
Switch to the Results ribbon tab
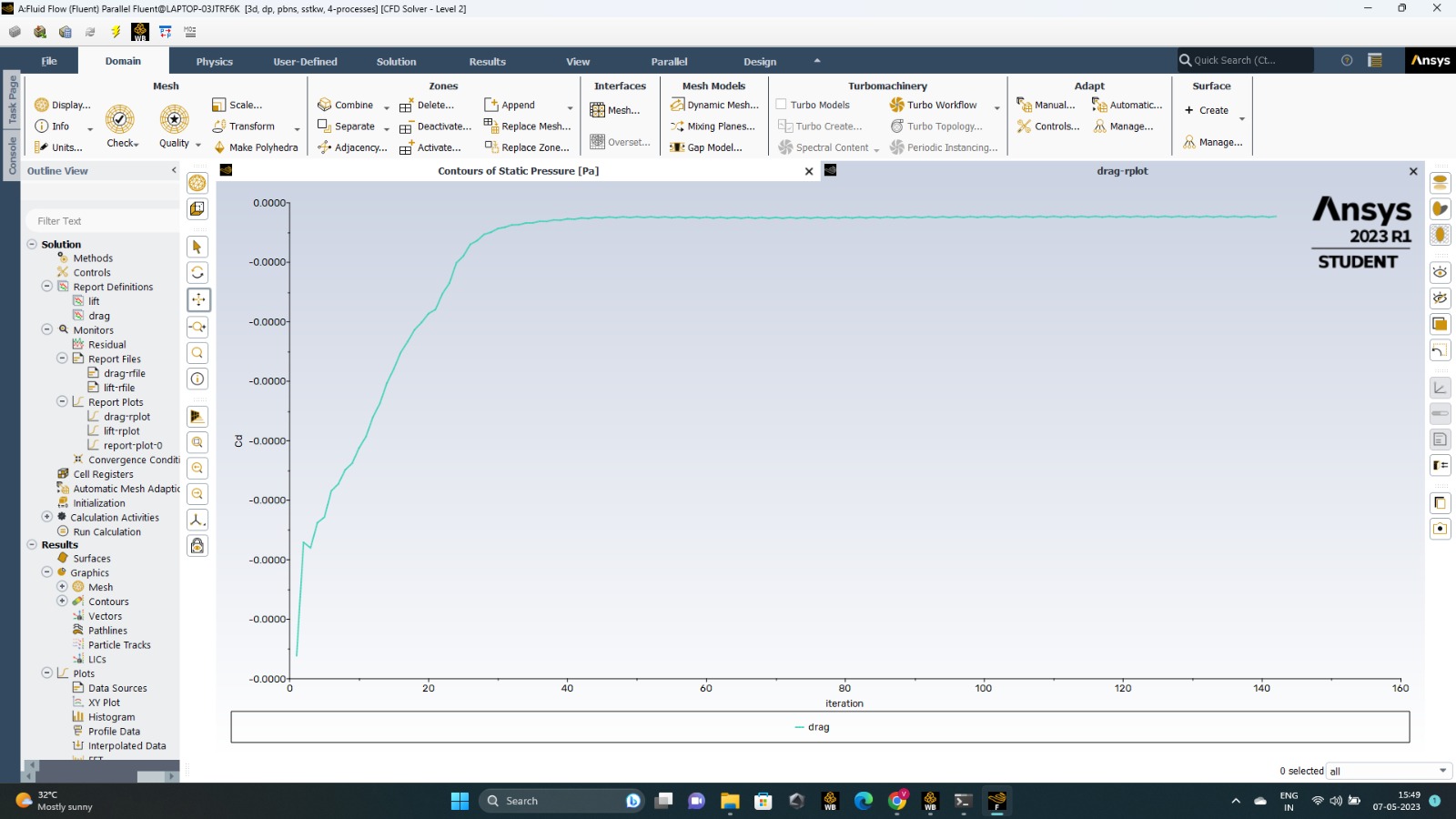click(x=487, y=62)
